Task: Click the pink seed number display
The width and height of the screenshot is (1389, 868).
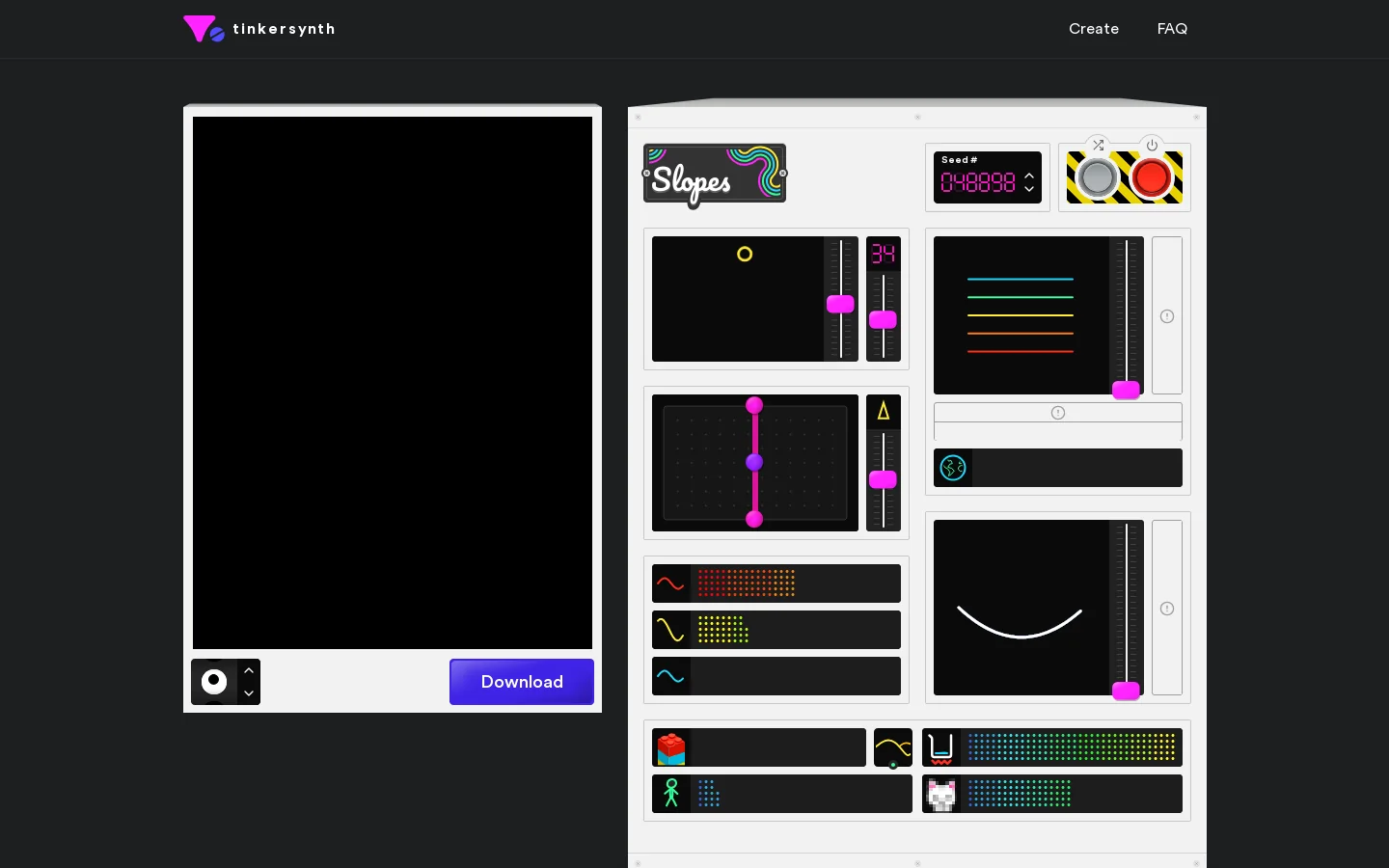Action: click(978, 182)
